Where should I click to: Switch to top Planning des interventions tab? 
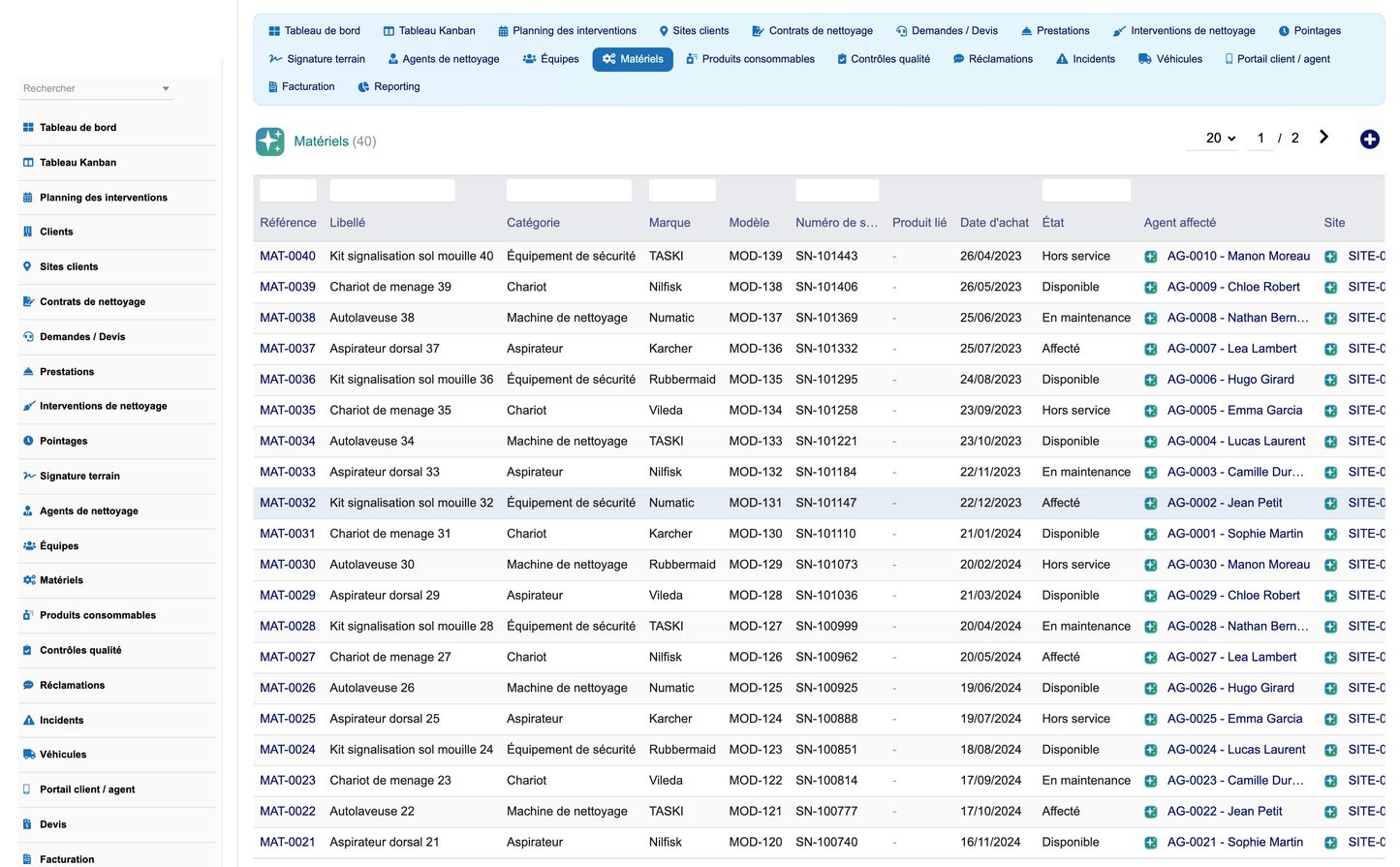(x=567, y=31)
